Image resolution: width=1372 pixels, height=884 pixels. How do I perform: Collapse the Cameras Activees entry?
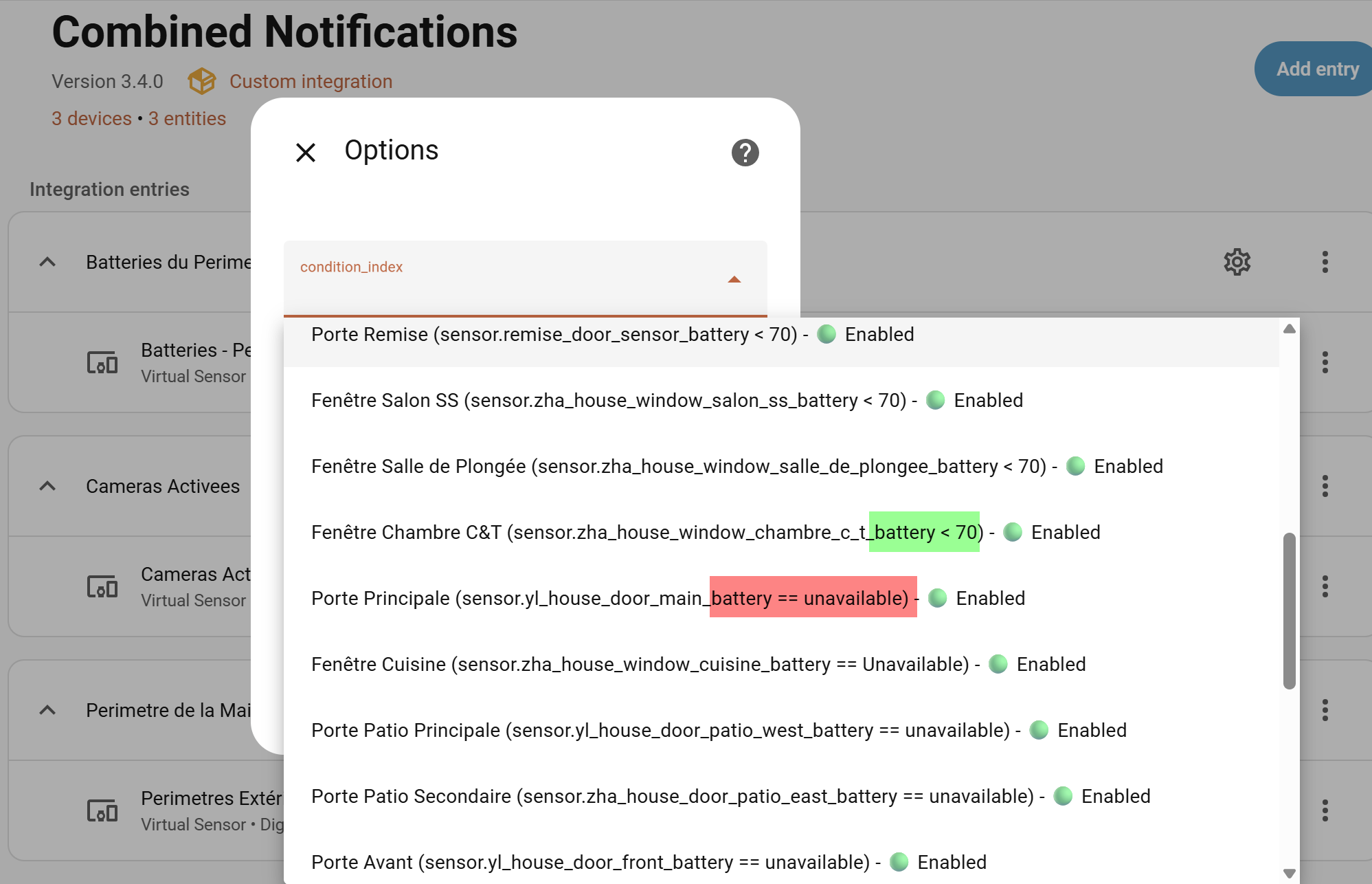coord(47,486)
